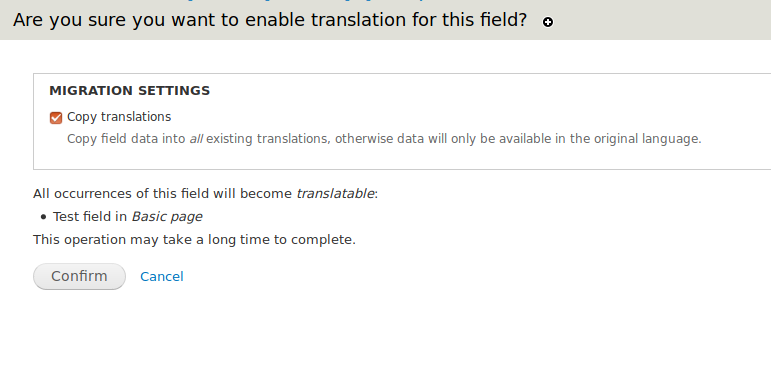Confirm enabling translation for this field
This screenshot has width=771, height=379.
click(x=79, y=276)
